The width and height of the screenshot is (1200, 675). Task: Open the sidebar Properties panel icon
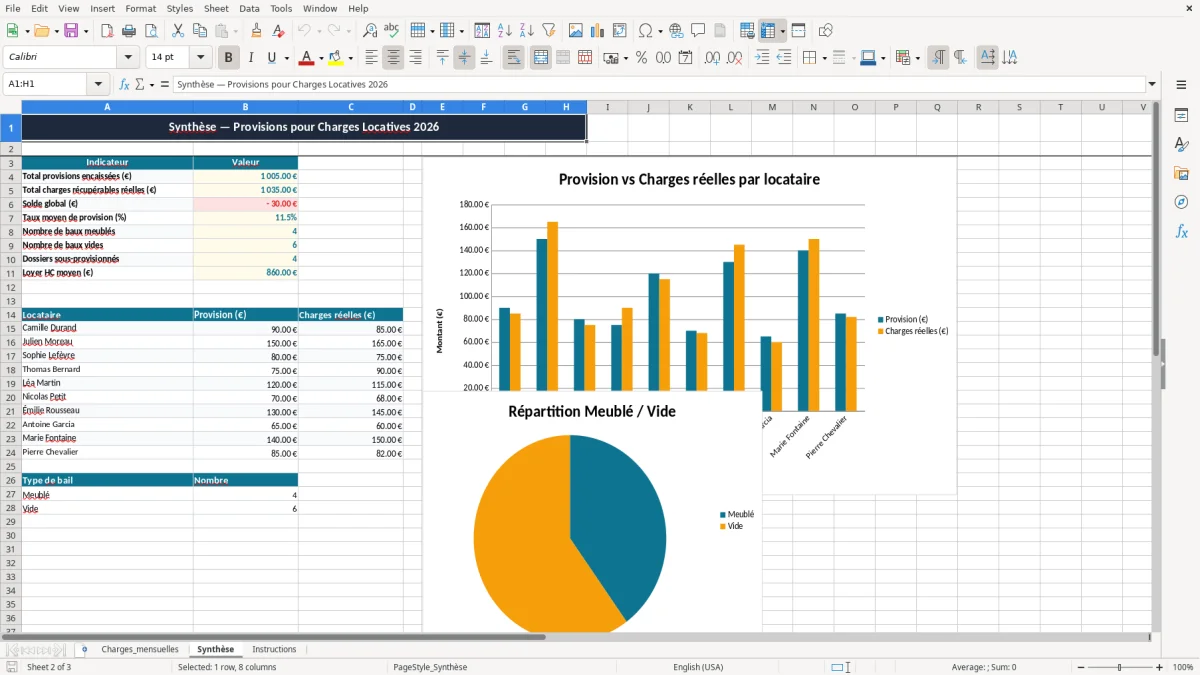click(x=1181, y=116)
